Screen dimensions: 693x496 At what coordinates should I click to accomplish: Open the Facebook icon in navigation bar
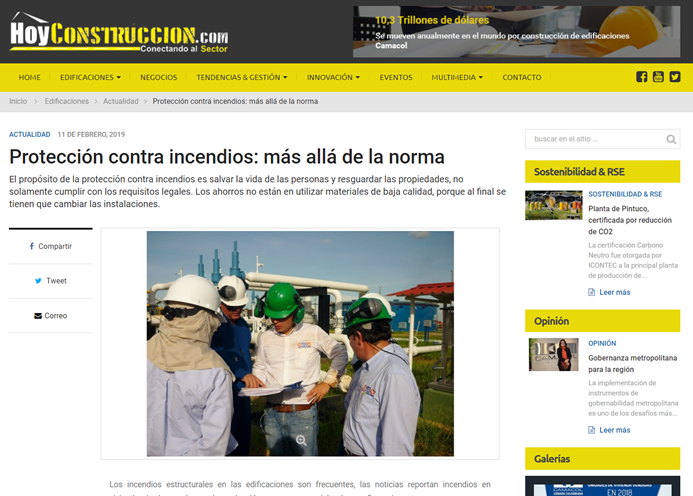(x=641, y=77)
